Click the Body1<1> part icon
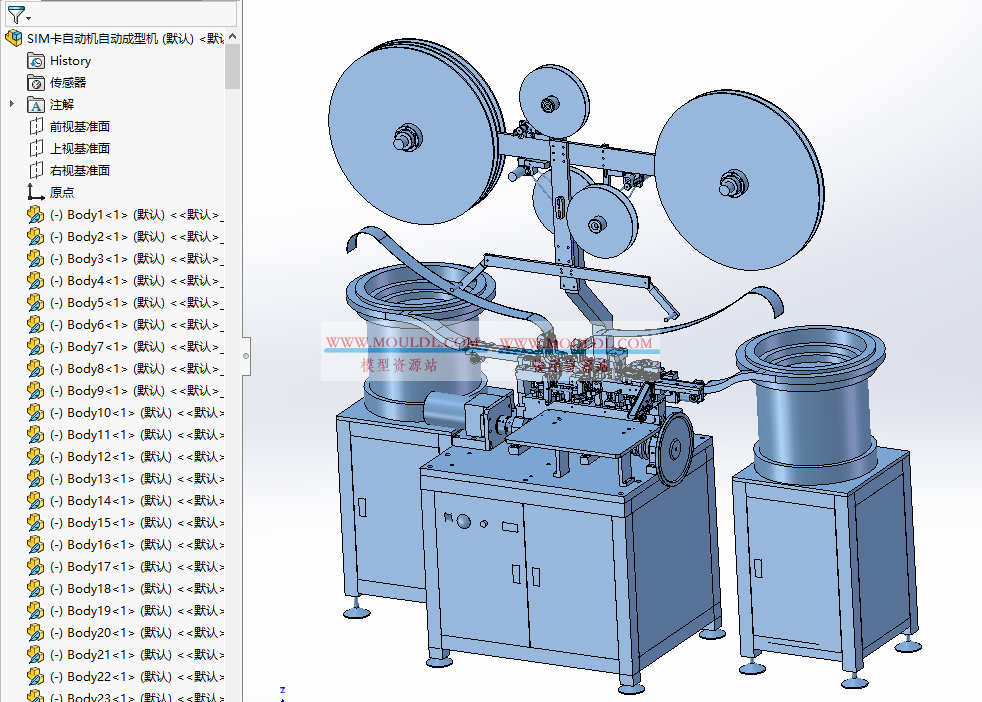This screenshot has height=702, width=982. pyautogui.click(x=36, y=215)
